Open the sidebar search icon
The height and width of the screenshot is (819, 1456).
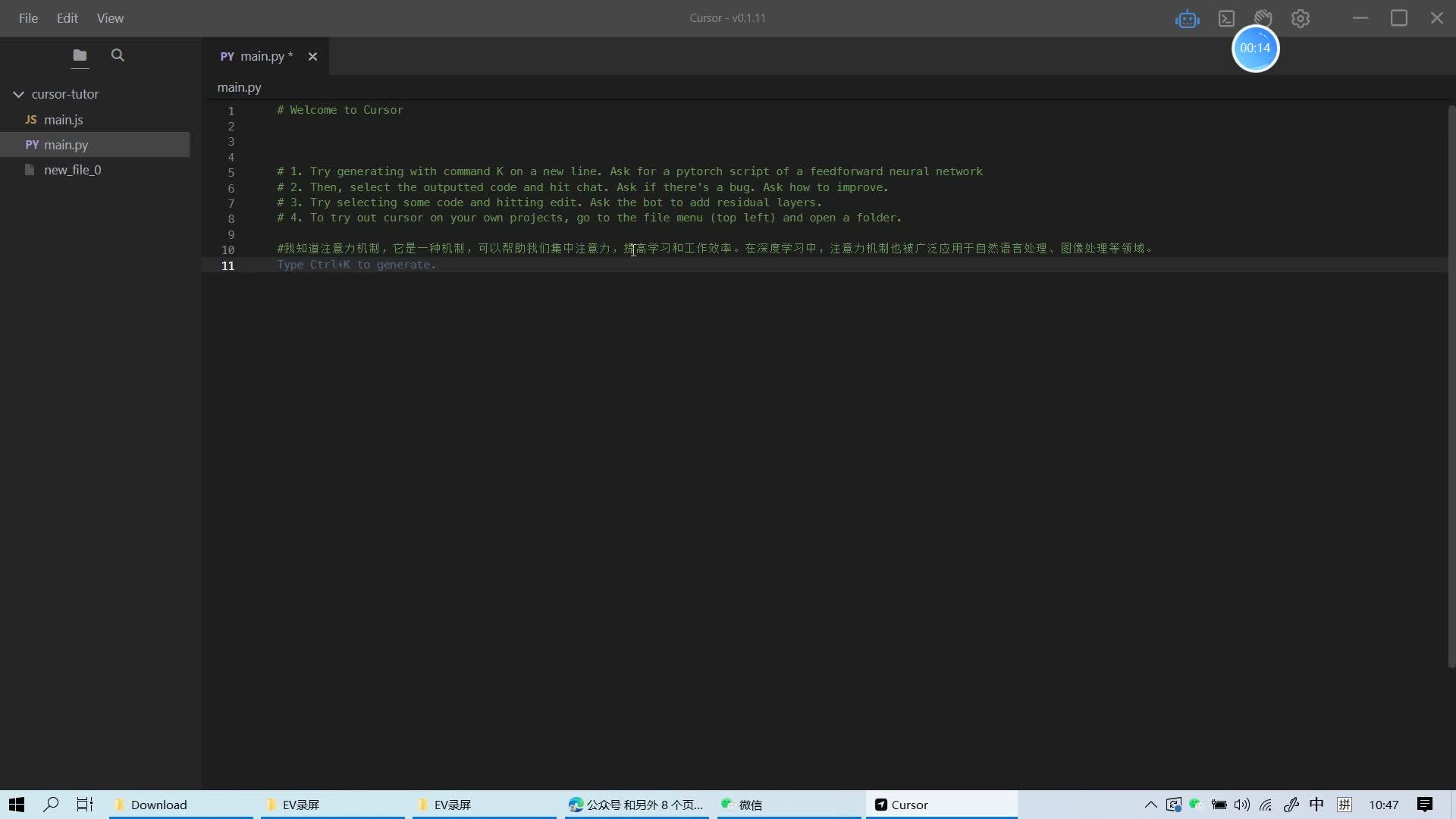[x=118, y=55]
